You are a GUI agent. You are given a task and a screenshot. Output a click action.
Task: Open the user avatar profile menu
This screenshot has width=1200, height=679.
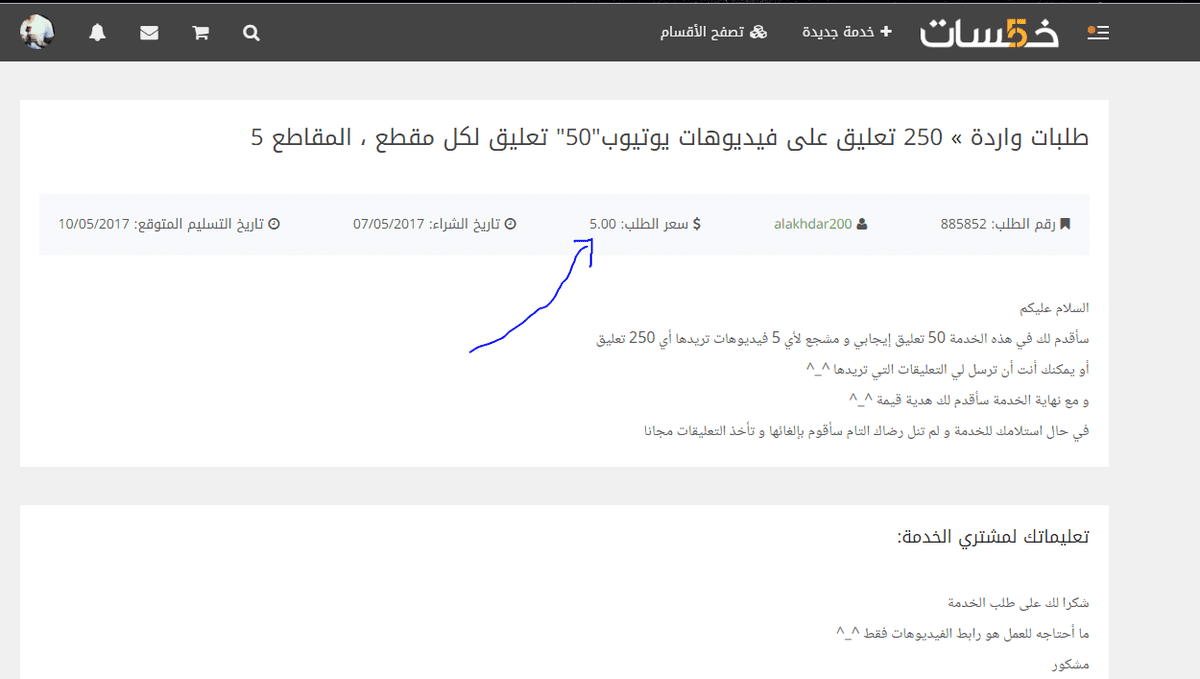pos(37,32)
